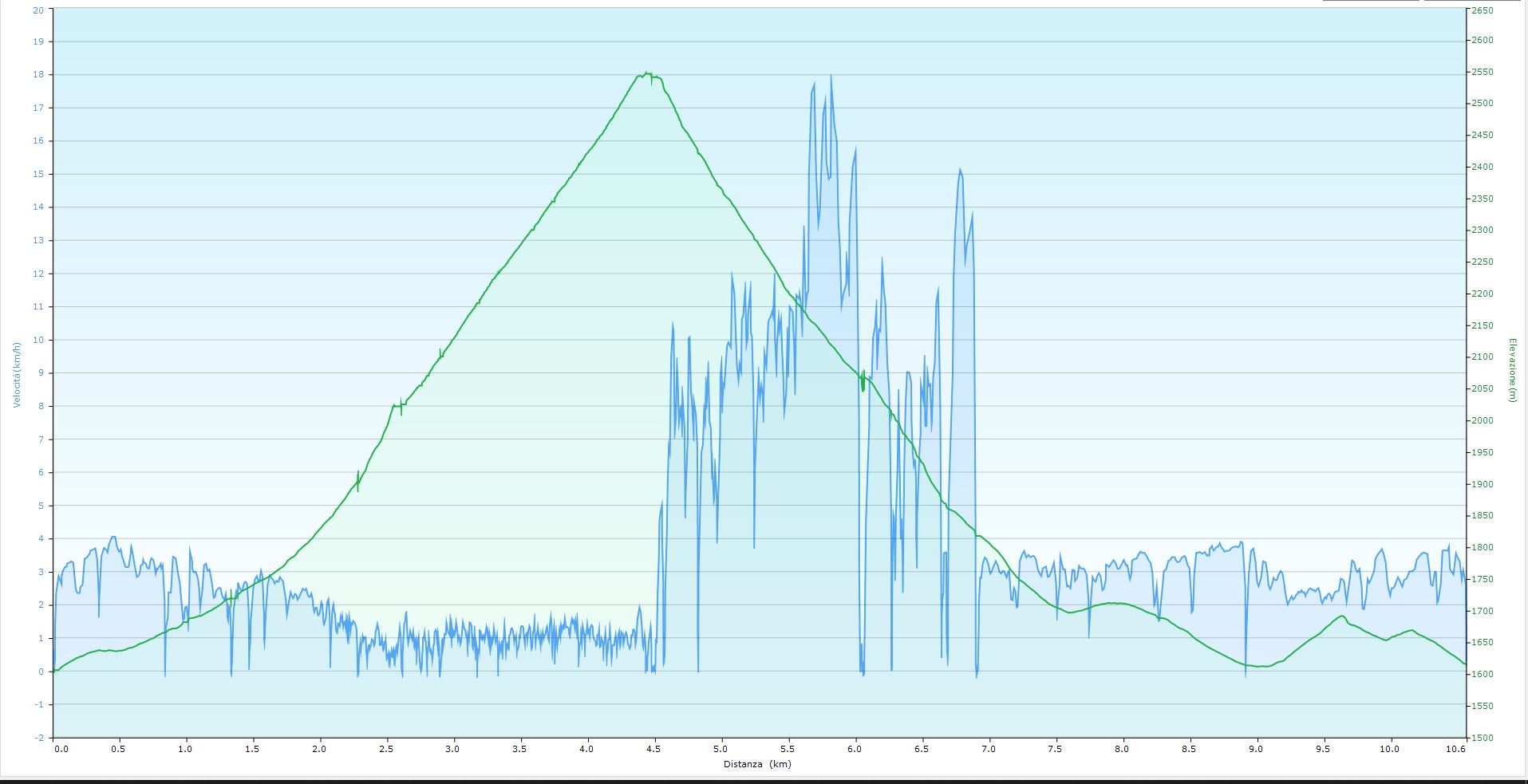Click the 1750 label on the elevation axis

tap(1482, 580)
